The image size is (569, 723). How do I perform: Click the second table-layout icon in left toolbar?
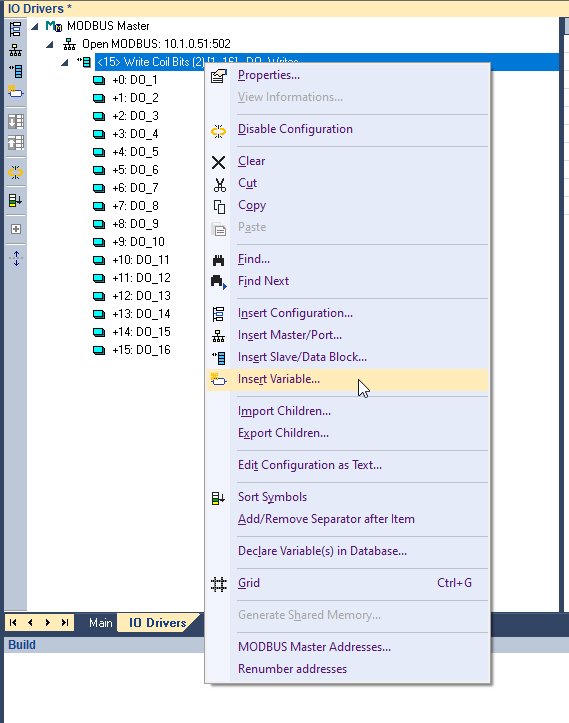[16, 143]
